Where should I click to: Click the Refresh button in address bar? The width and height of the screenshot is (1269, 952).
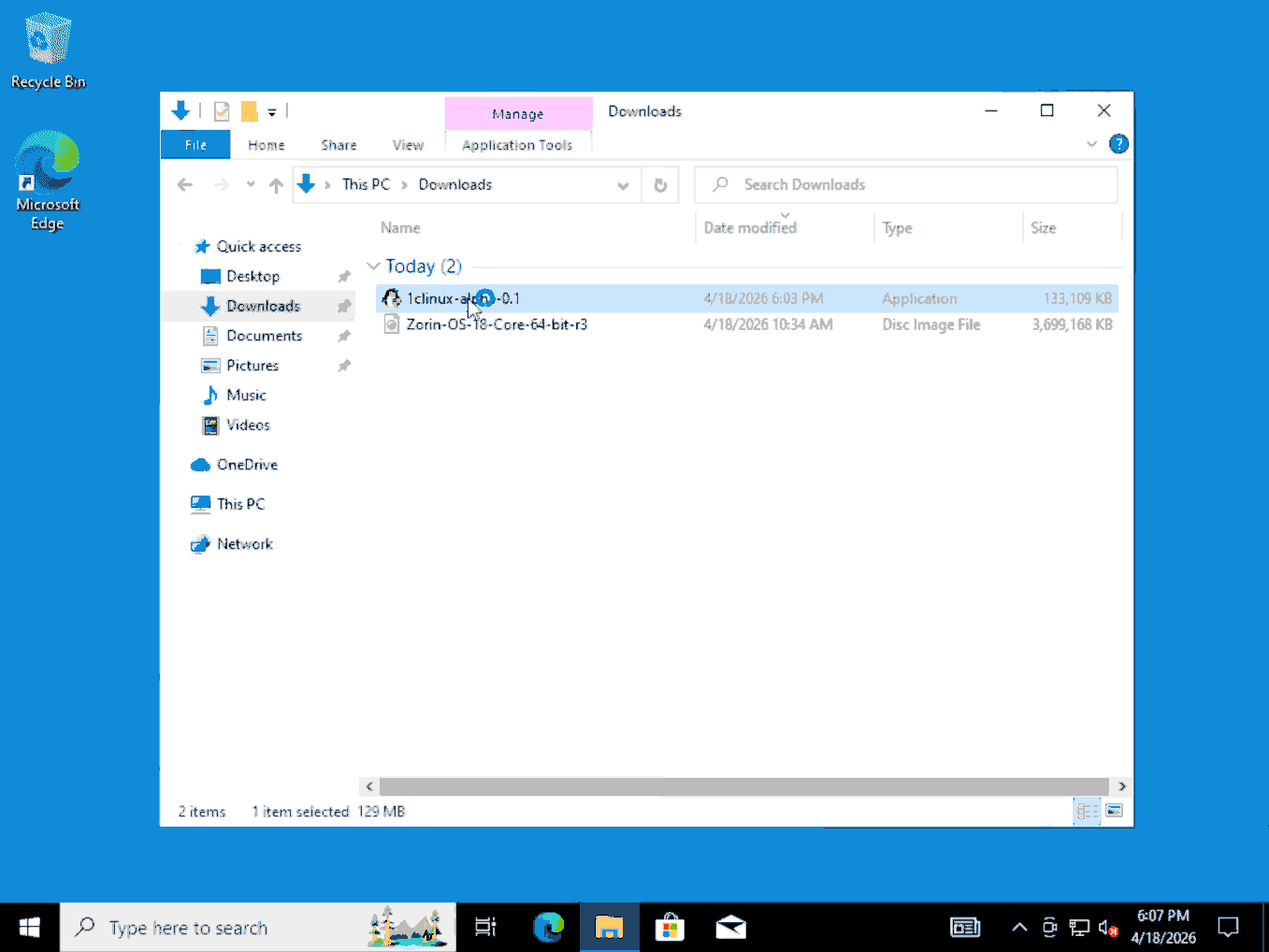click(659, 185)
